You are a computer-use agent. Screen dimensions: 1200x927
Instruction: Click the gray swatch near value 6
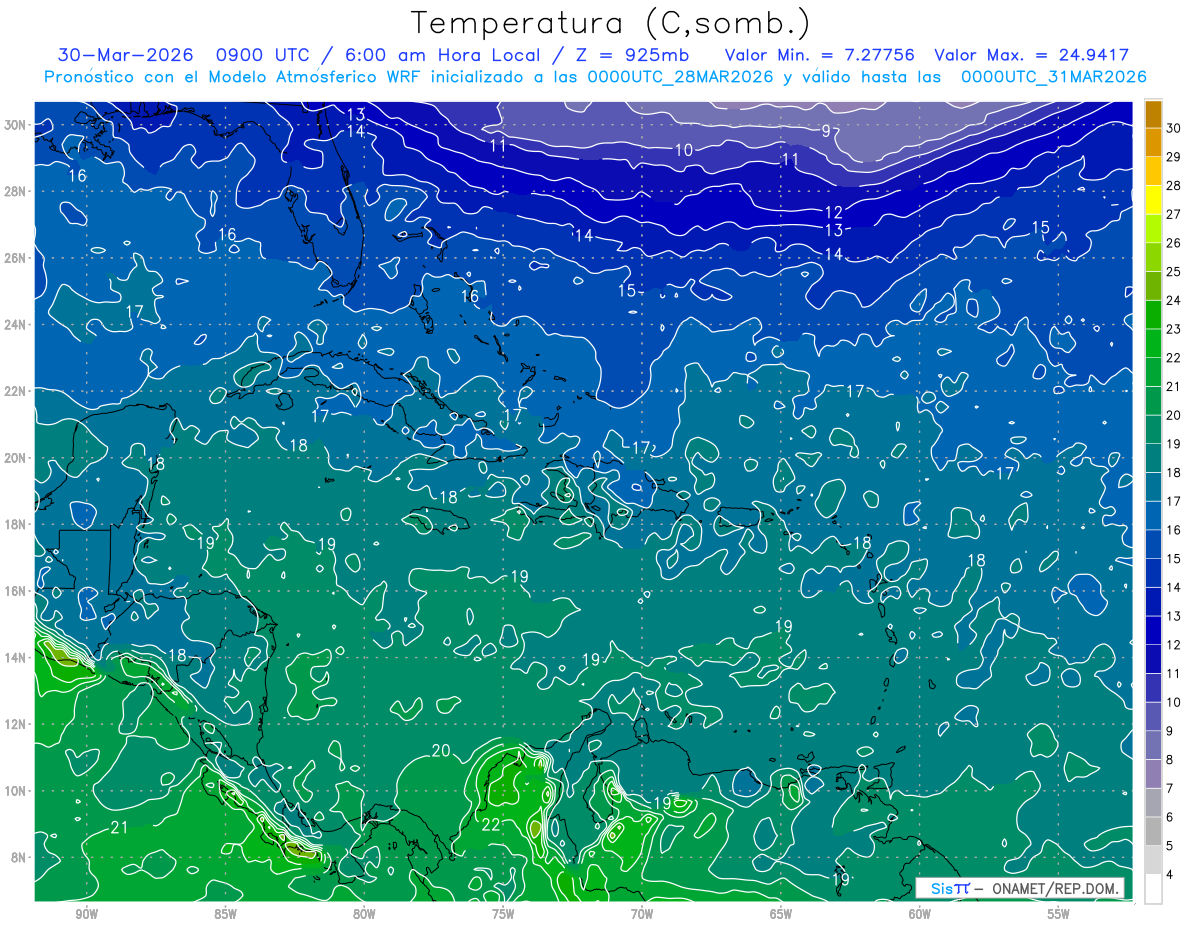[1153, 831]
